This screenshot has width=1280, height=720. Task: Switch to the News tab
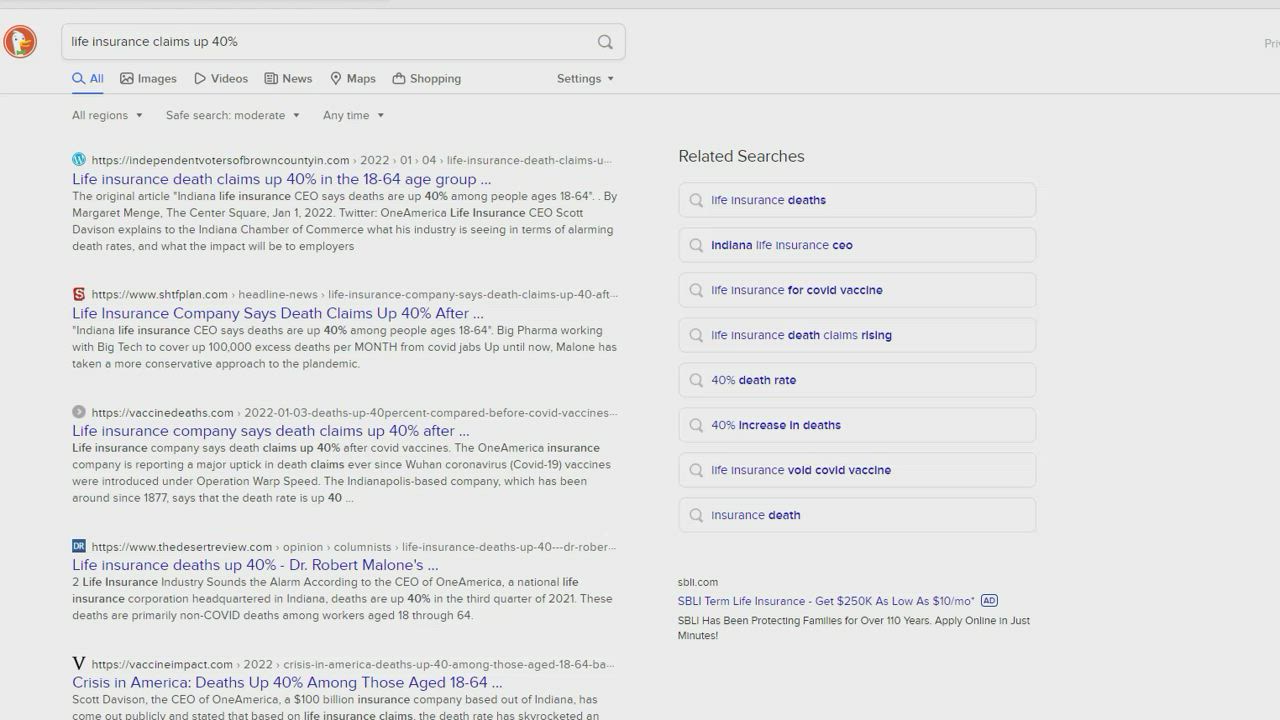288,79
